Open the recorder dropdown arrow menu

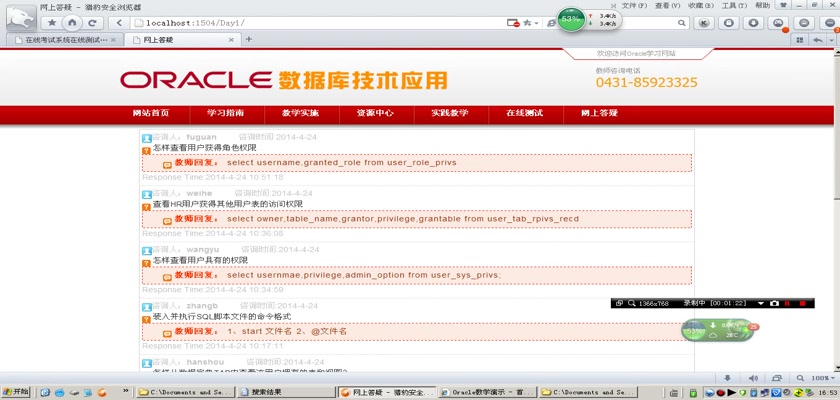pos(761,303)
